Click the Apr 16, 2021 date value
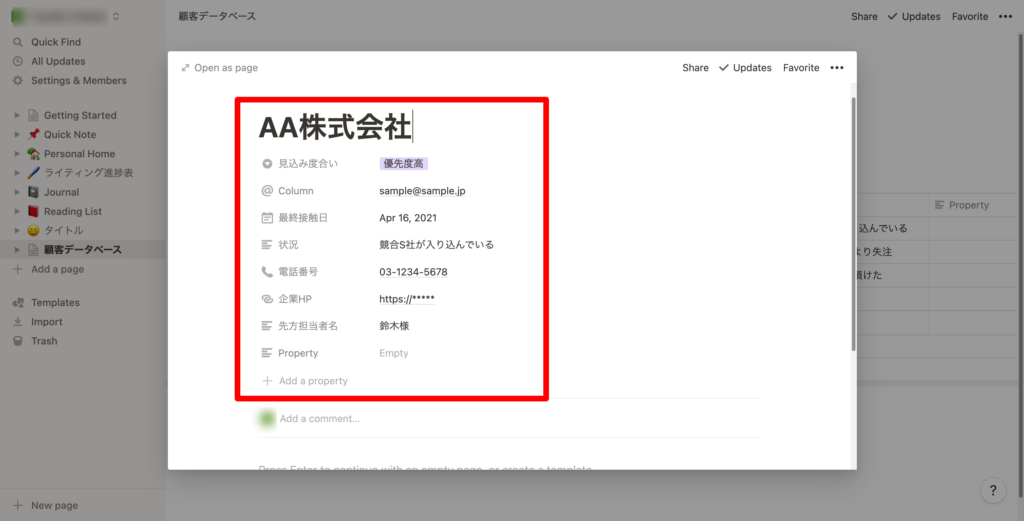 click(408, 218)
